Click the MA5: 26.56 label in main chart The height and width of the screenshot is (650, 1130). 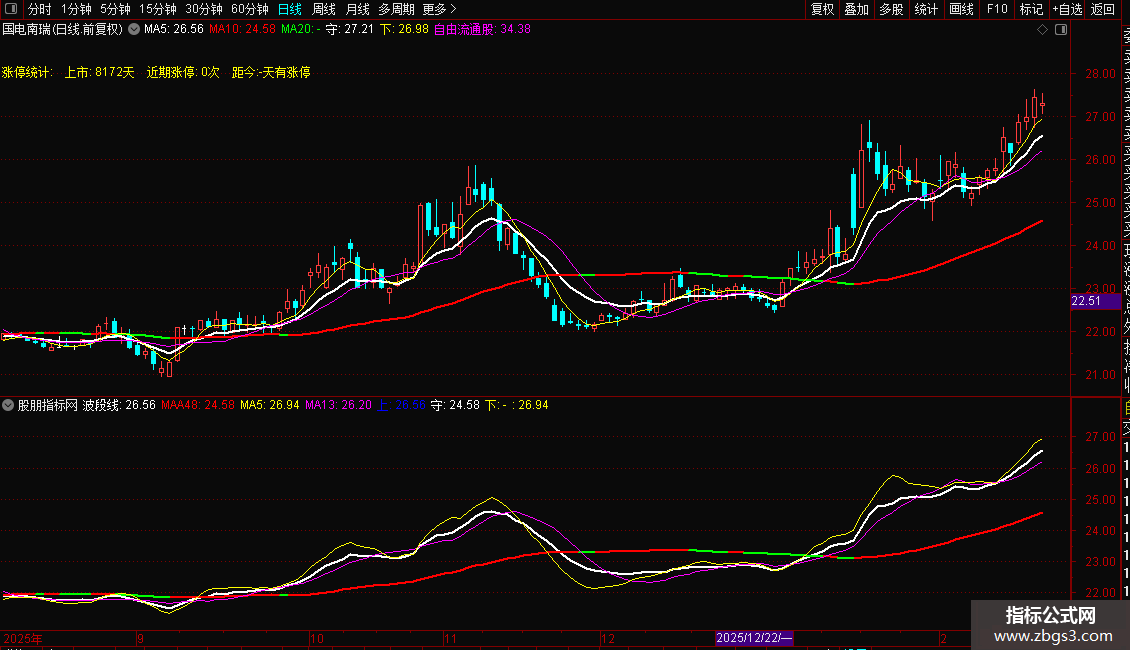174,30
